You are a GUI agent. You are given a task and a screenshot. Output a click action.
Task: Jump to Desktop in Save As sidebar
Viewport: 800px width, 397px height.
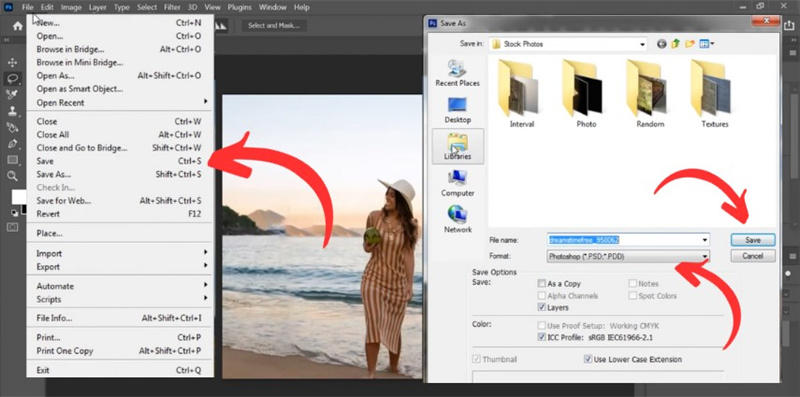(458, 109)
